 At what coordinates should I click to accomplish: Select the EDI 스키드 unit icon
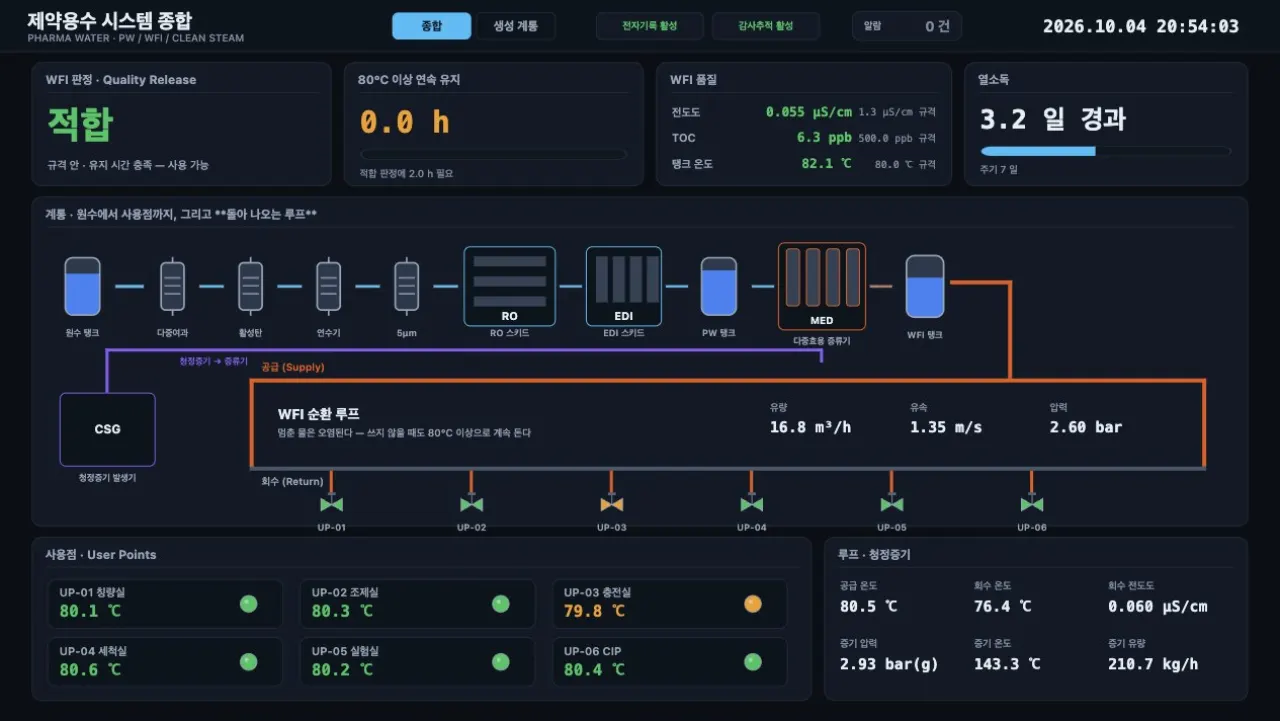tap(624, 286)
